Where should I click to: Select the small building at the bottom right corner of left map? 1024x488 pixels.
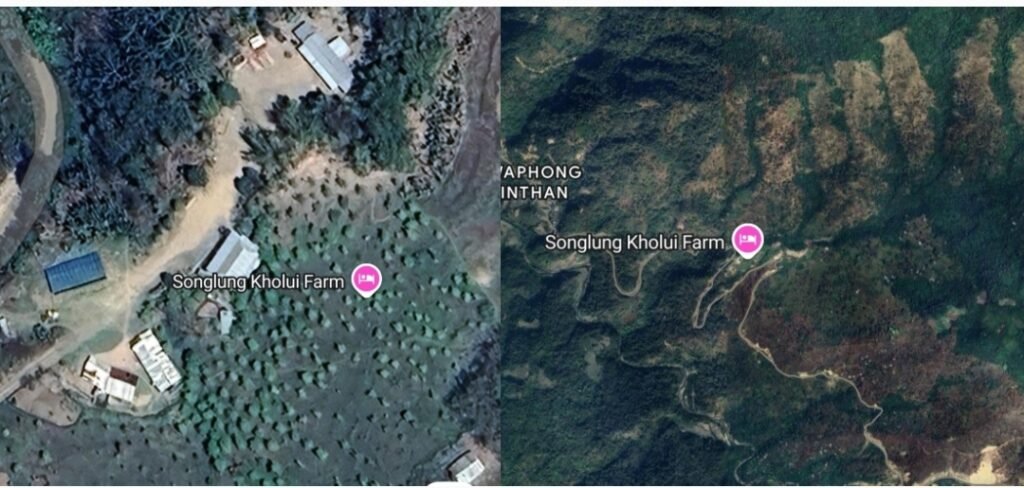pyautogui.click(x=466, y=468)
